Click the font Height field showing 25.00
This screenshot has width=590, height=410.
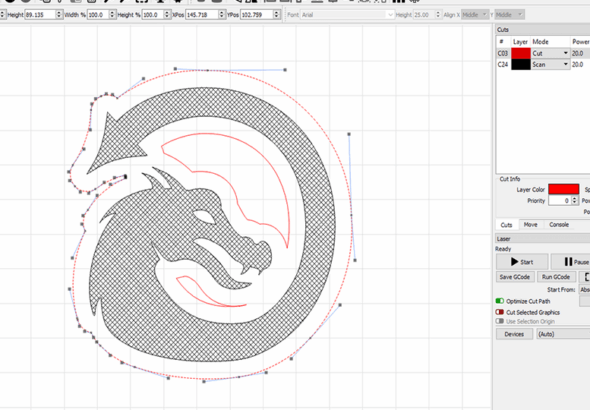point(424,15)
